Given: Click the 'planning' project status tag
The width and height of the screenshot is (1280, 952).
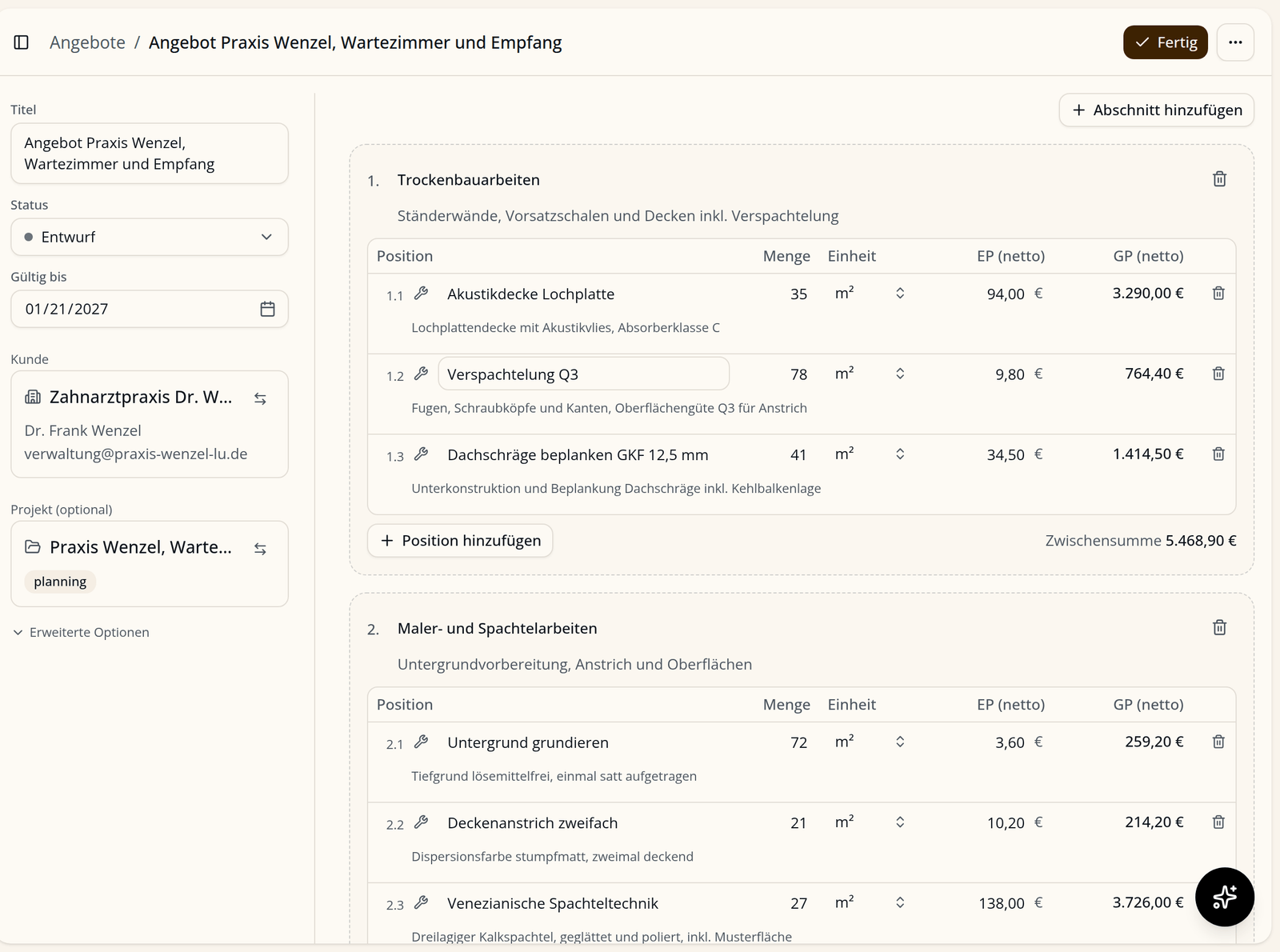Looking at the screenshot, I should click(60, 582).
